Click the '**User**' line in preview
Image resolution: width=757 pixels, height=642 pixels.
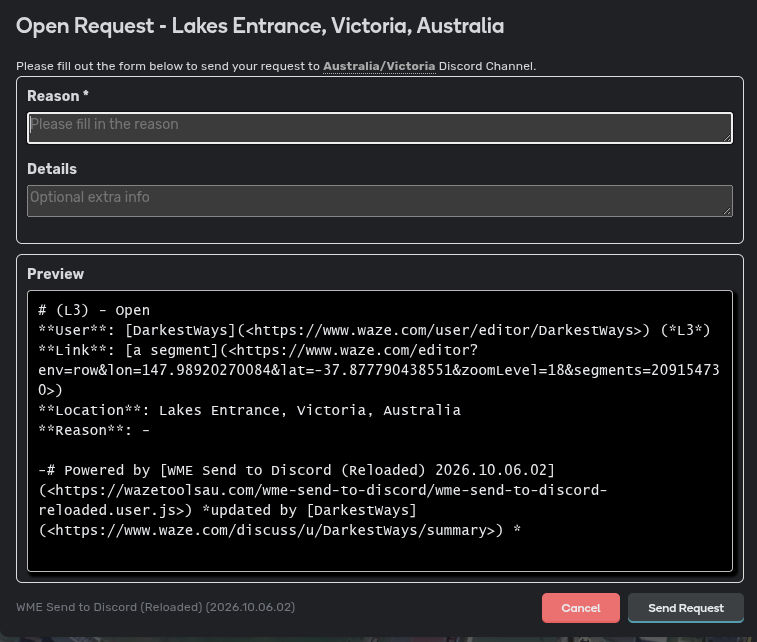pos(374,330)
